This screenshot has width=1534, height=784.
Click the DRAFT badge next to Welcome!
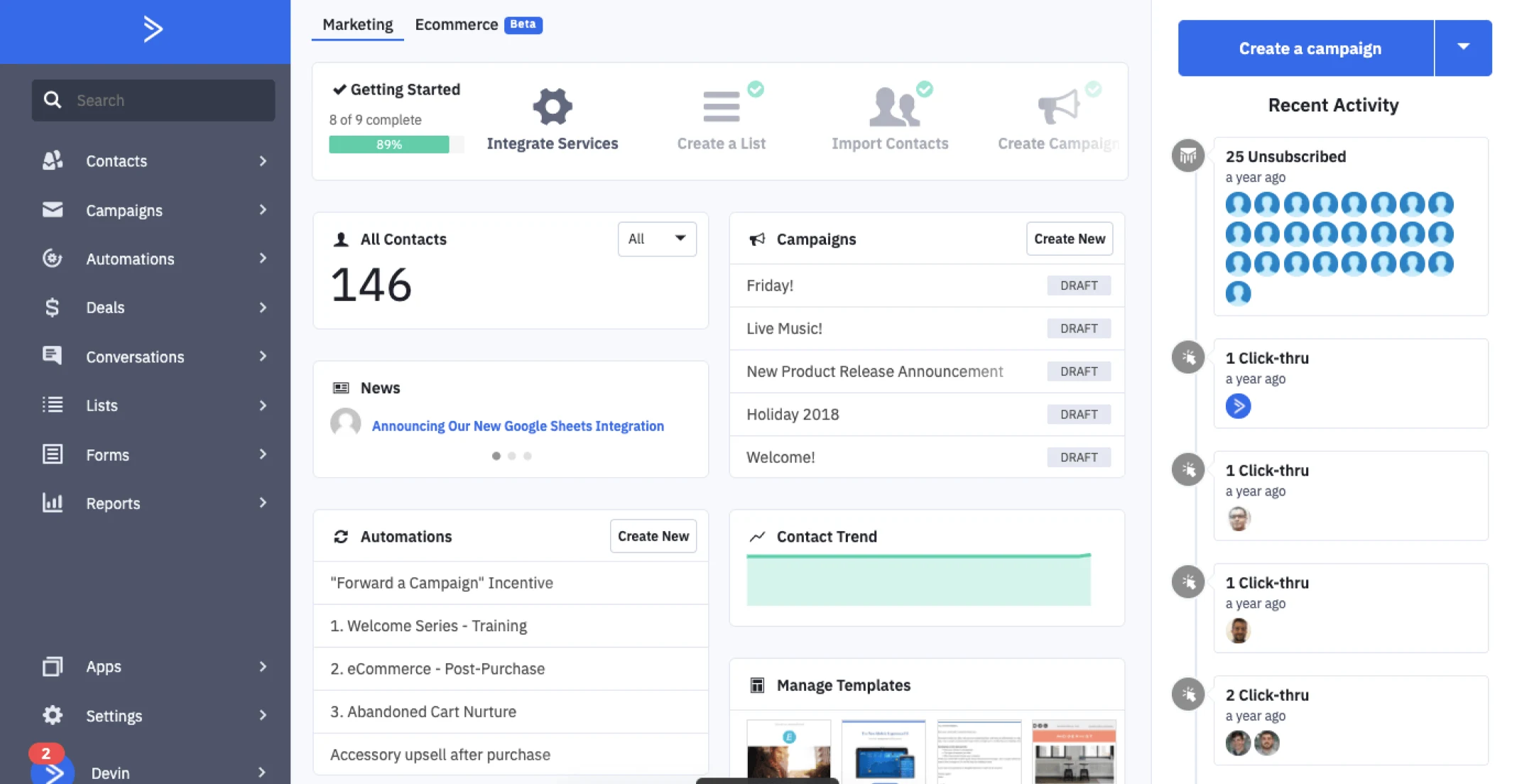(1079, 457)
